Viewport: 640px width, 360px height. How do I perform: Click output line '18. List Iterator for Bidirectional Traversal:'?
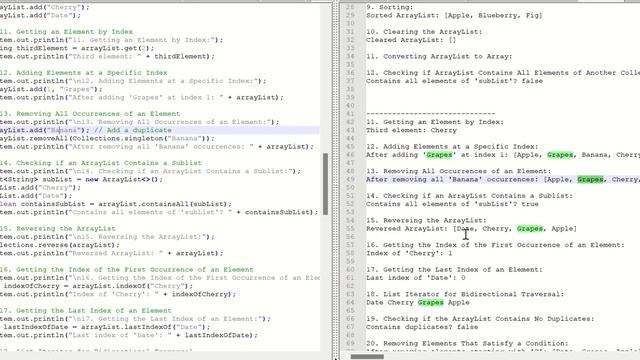coord(465,294)
